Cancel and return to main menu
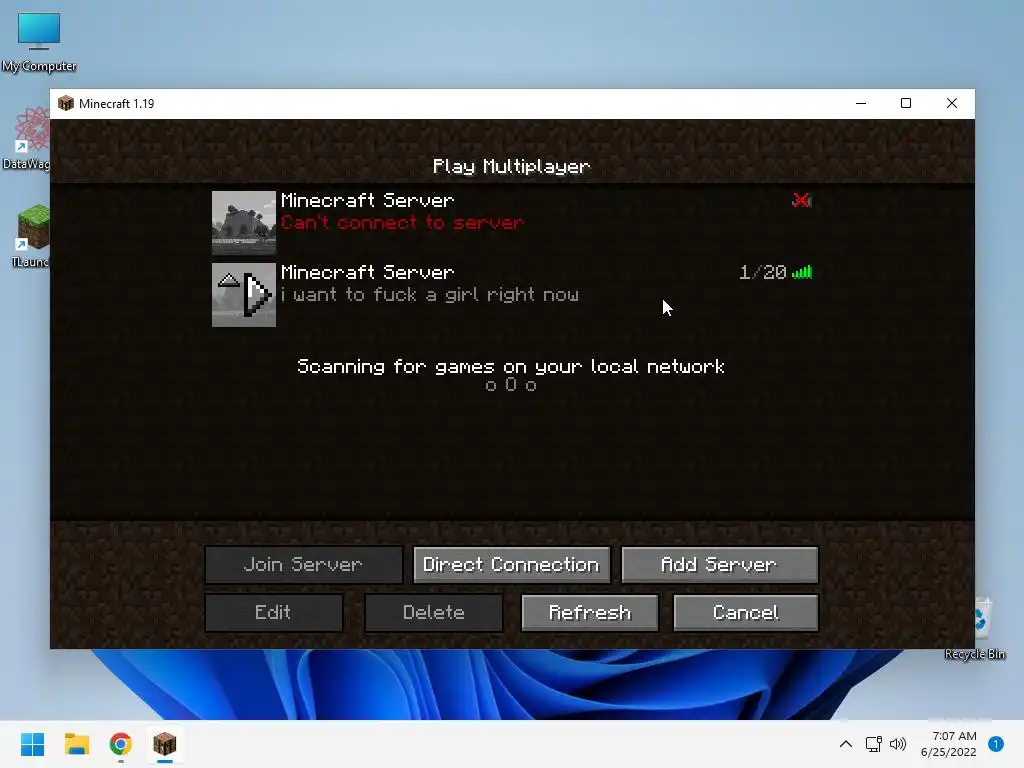 [x=746, y=613]
